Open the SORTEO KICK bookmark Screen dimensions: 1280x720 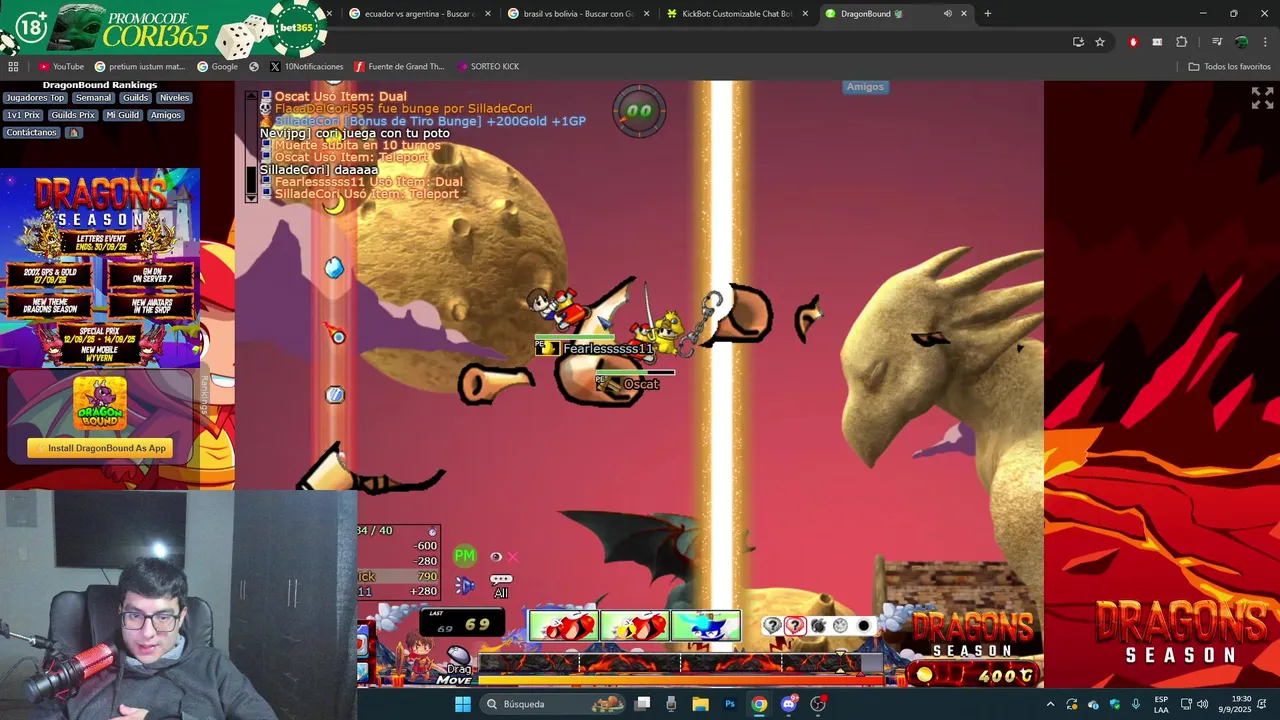tap(489, 67)
